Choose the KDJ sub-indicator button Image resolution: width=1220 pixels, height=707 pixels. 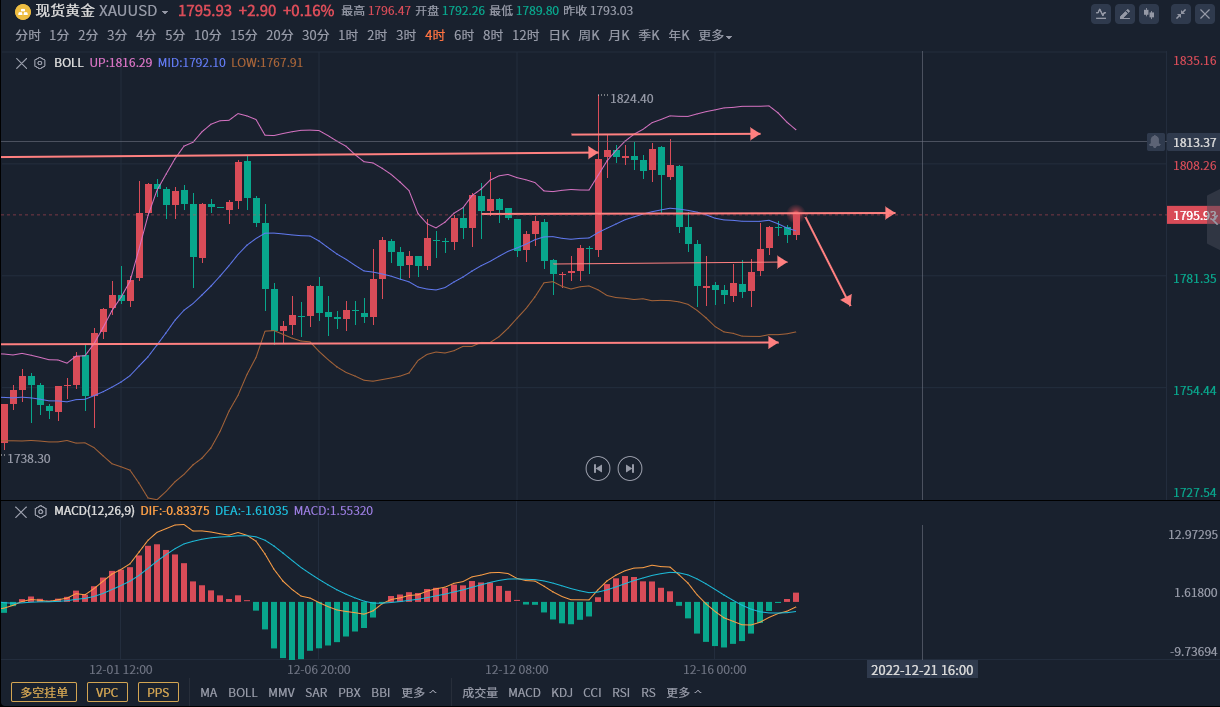[562, 692]
